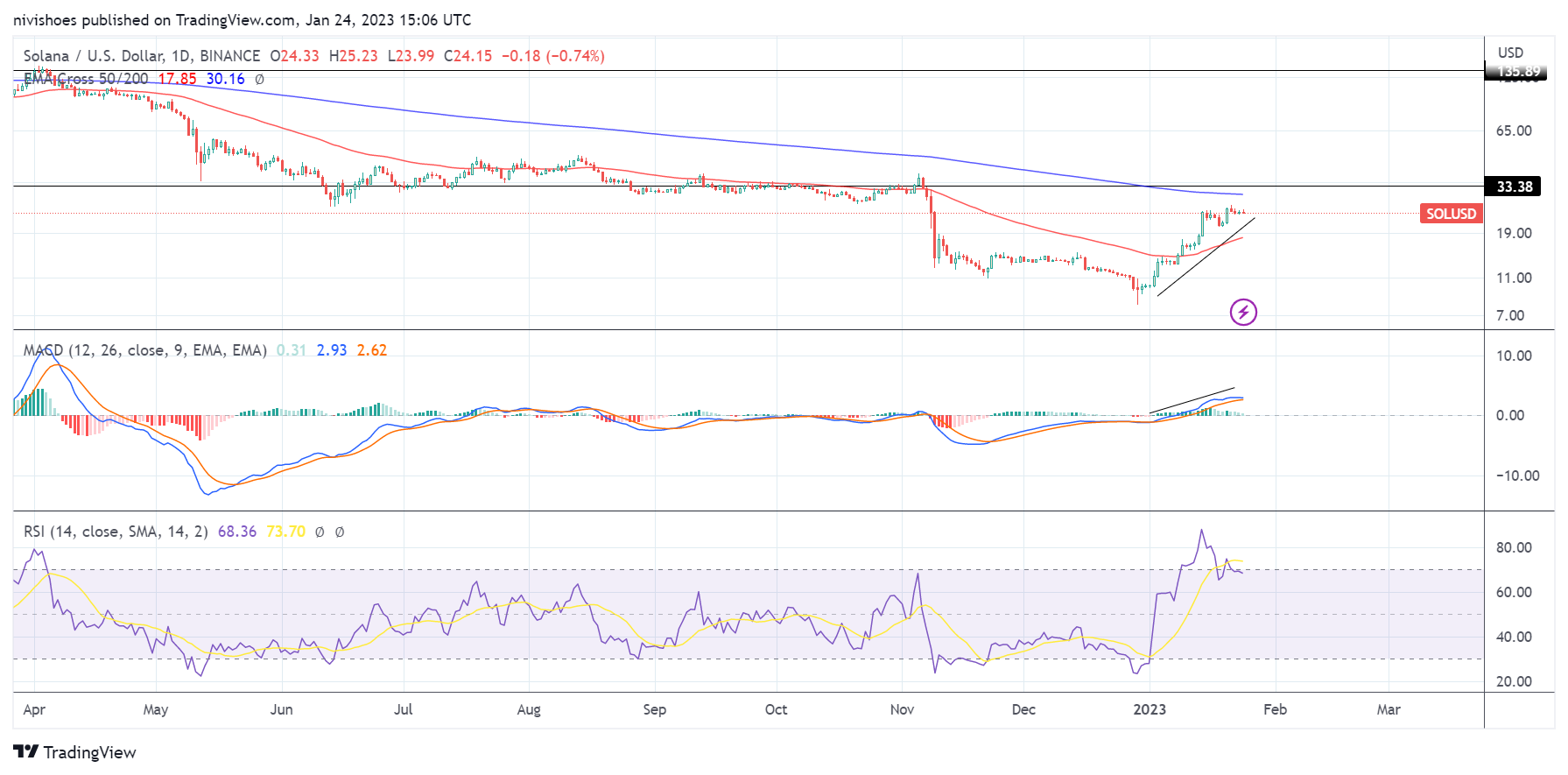Select the trendline drawn above MACD histogram

click(x=1192, y=400)
